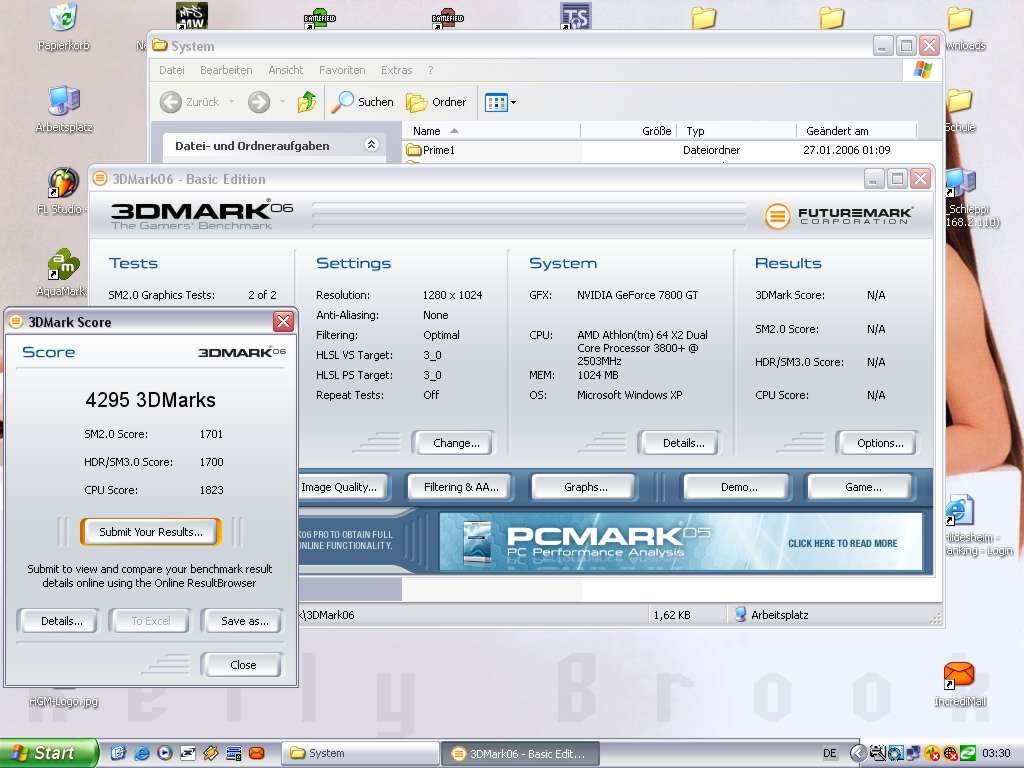
Task: Open the Favoriten menu
Action: click(342, 70)
